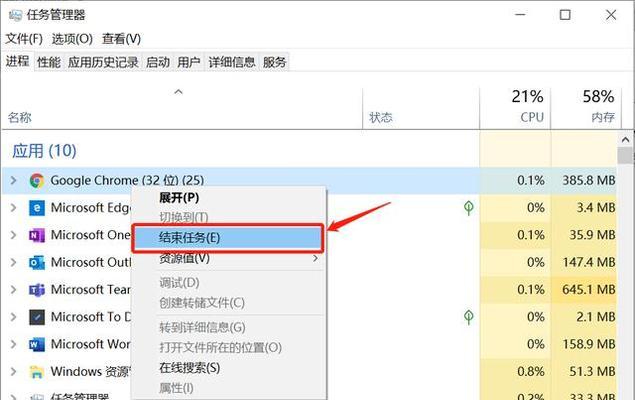The image size is (635, 400).
Task: Switch to the 用户 tab
Action: pyautogui.click(x=189, y=62)
